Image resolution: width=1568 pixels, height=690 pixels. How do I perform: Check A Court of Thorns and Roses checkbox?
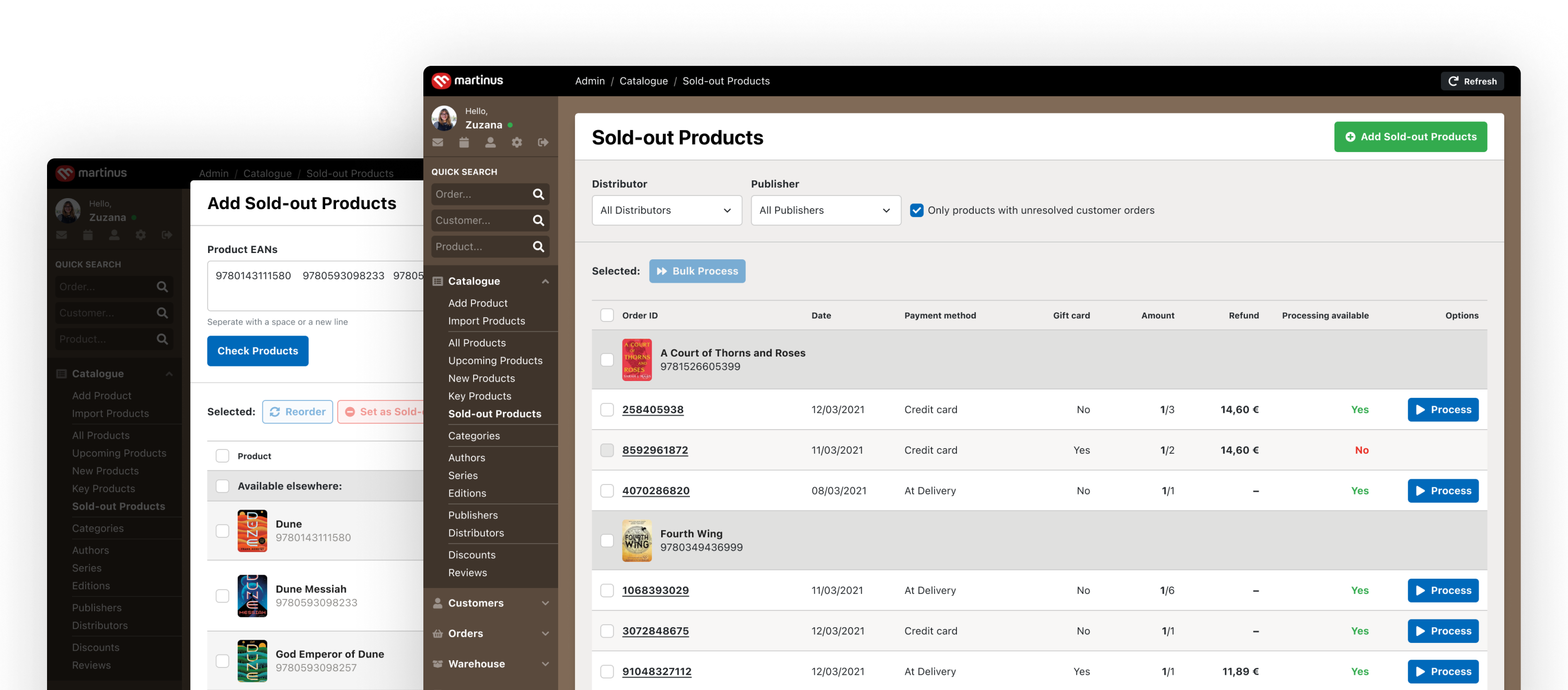point(607,359)
